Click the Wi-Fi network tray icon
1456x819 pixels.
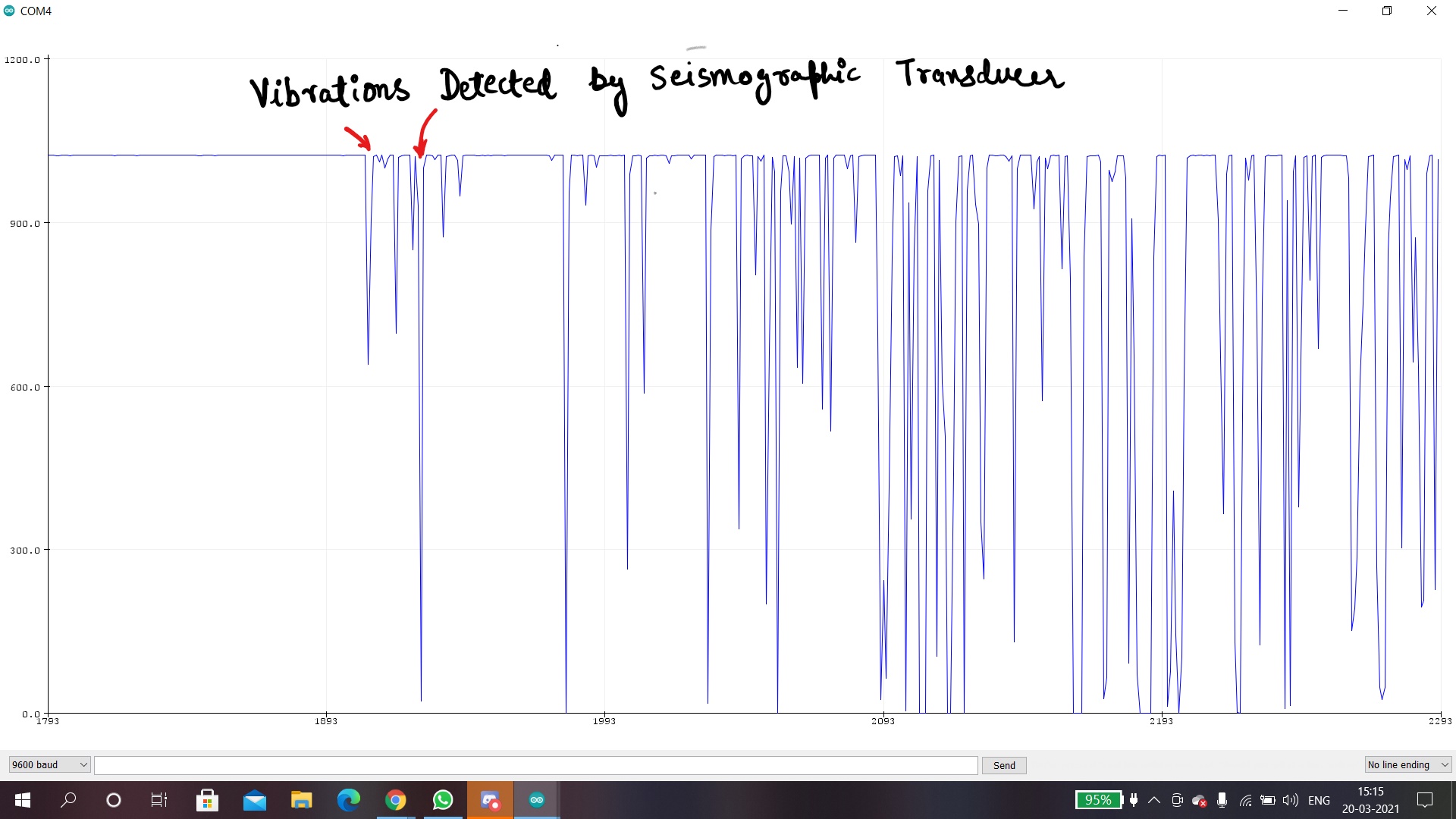[1245, 800]
